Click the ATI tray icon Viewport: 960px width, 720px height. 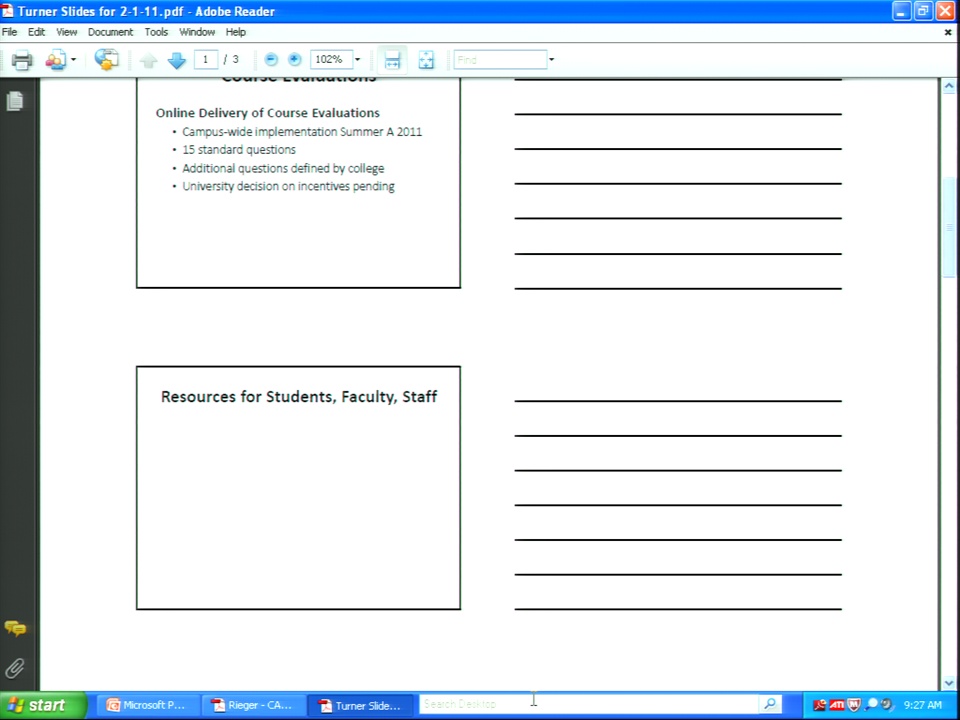point(837,705)
